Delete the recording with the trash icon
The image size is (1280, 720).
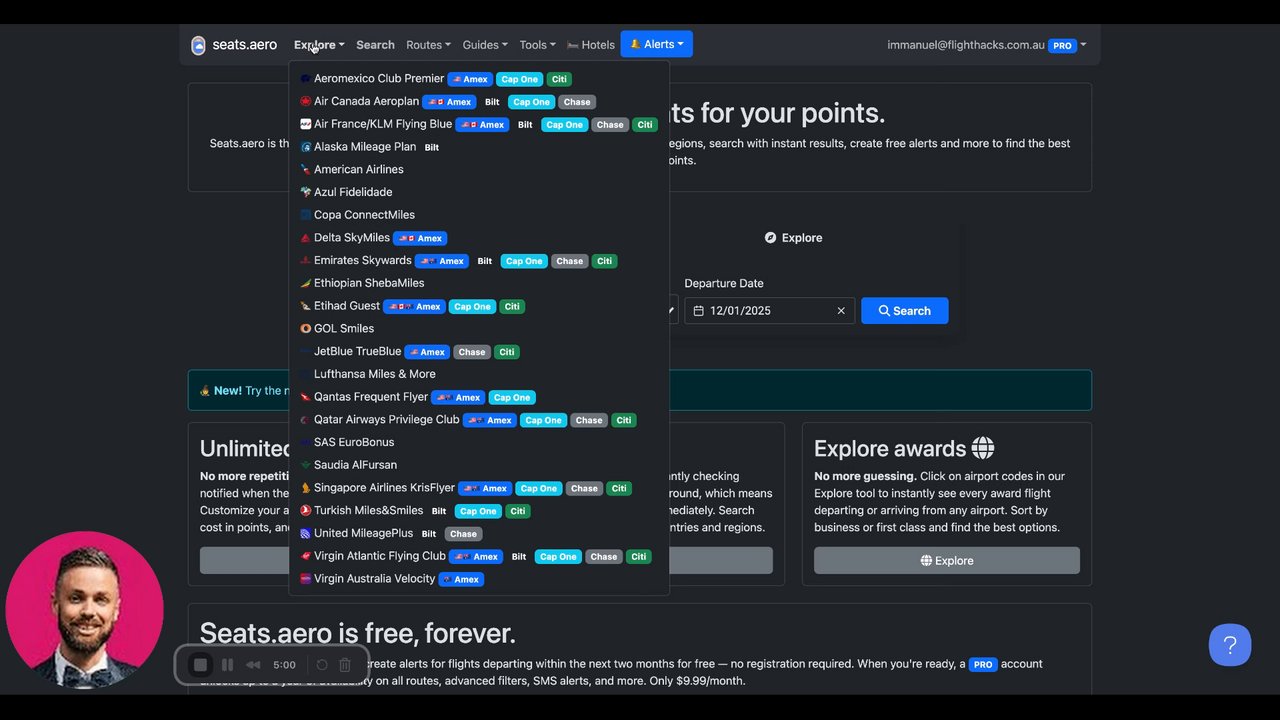tap(345, 665)
